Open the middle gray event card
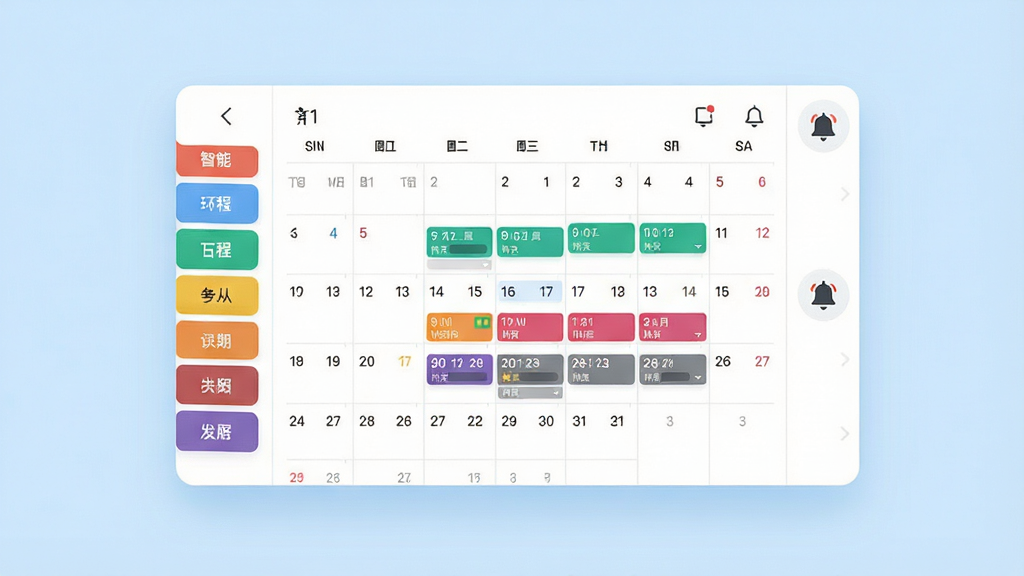Image resolution: width=1024 pixels, height=576 pixels. [601, 369]
